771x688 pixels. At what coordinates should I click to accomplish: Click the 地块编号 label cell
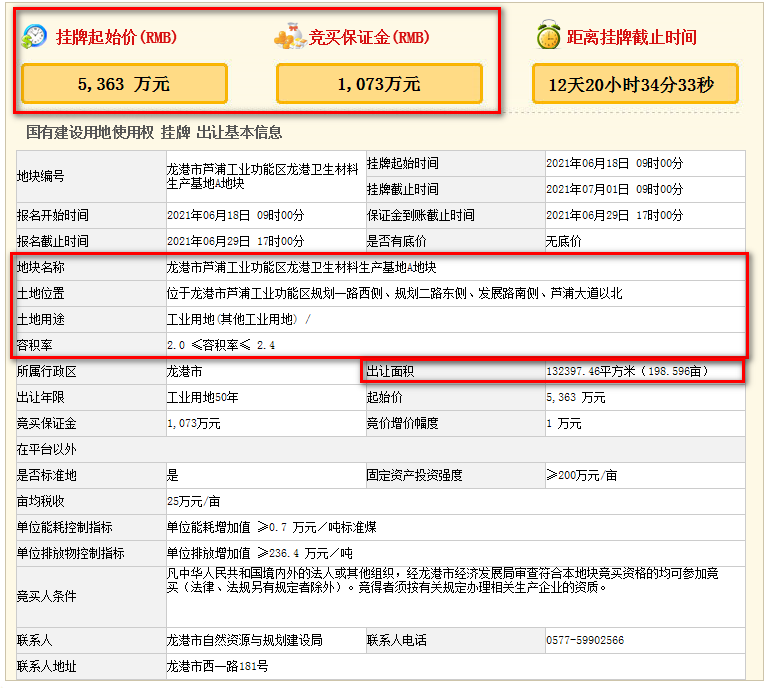[x=91, y=176]
